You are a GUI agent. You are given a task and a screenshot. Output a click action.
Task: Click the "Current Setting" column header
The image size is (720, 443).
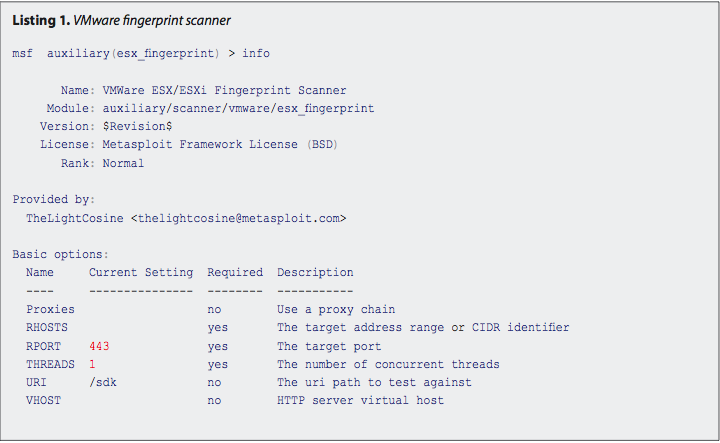(x=141, y=272)
